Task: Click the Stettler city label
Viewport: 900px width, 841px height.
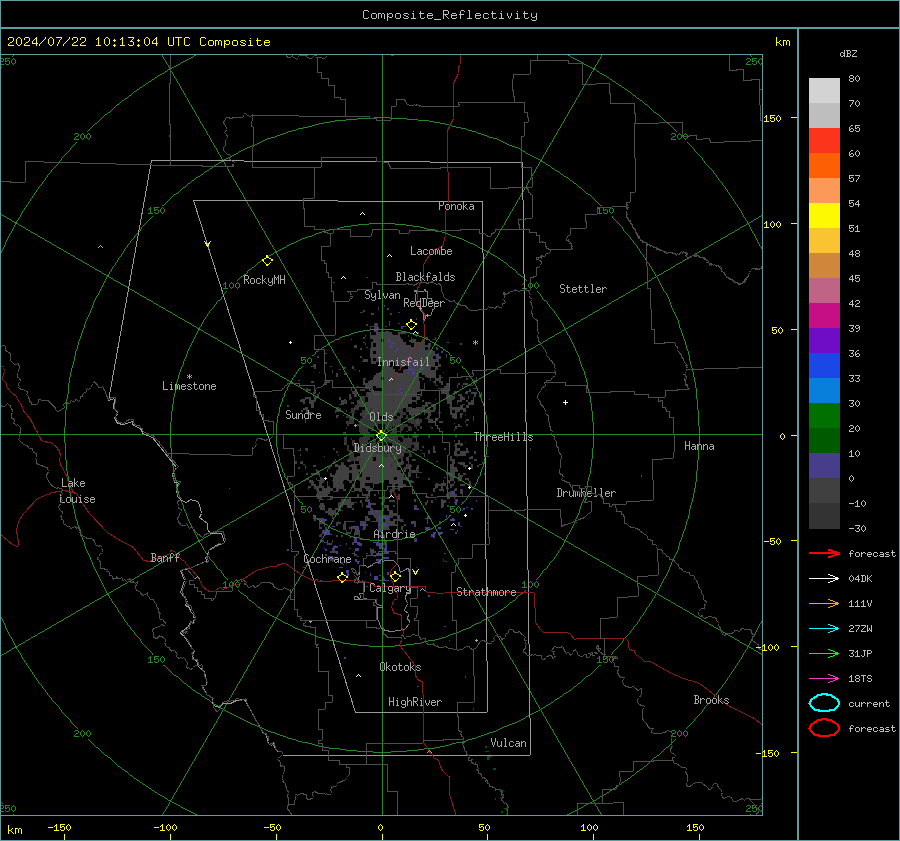Action: coord(583,289)
